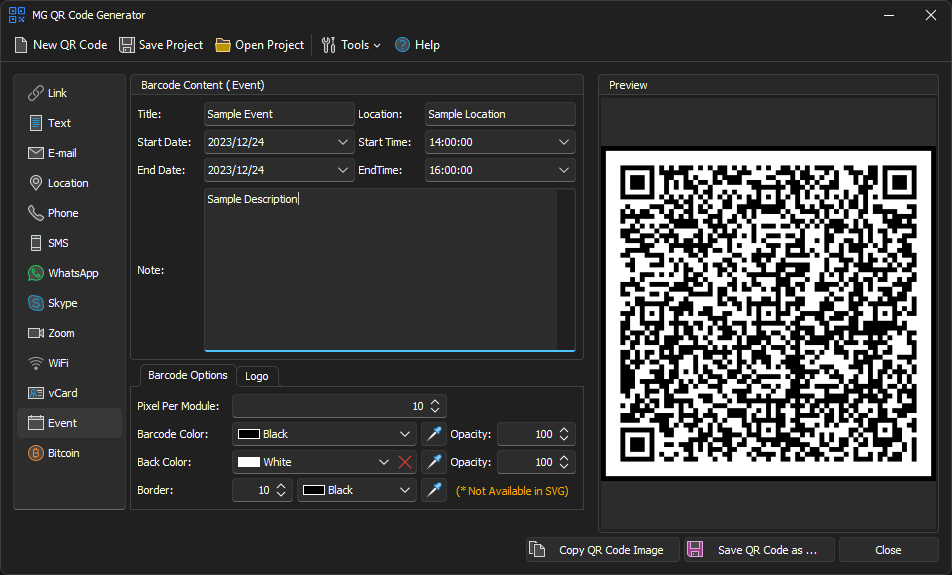Adjust the Back Color opacity stepper
Image resolution: width=952 pixels, height=575 pixels.
(563, 462)
